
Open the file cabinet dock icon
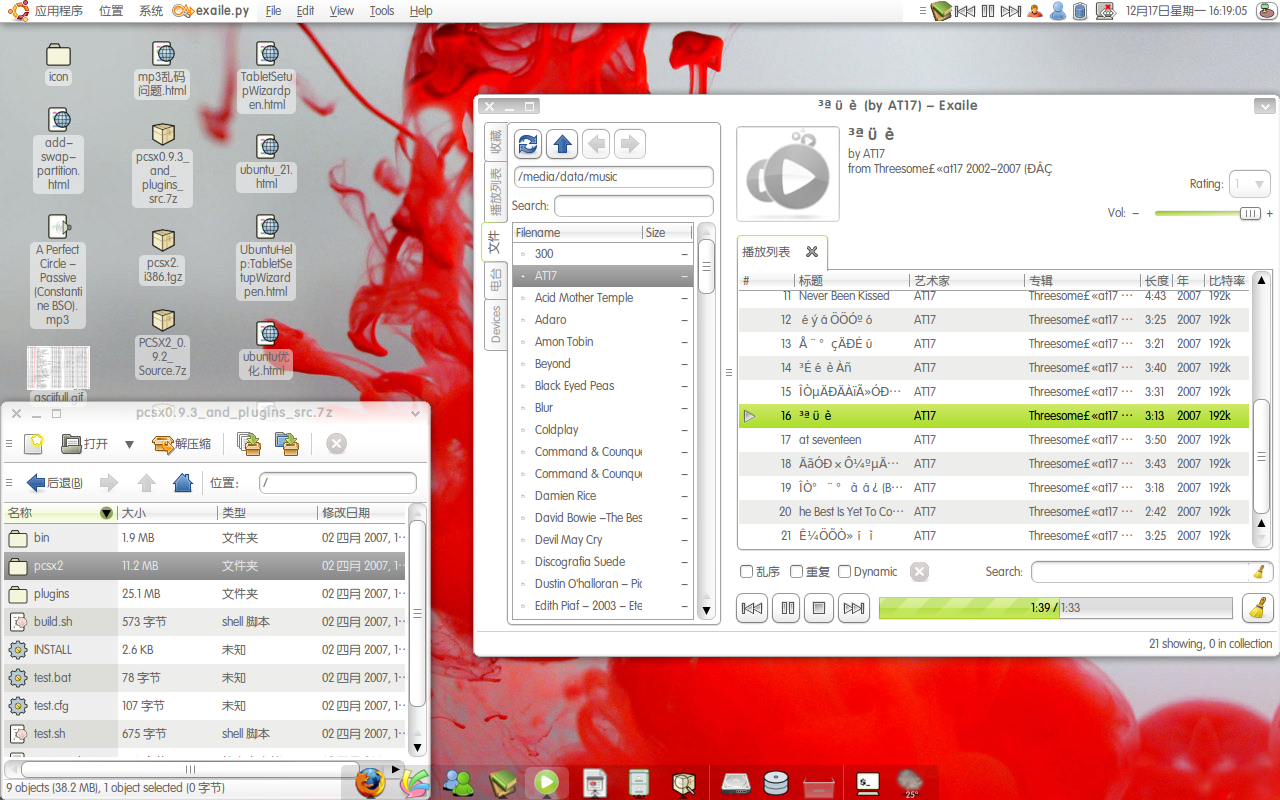pyautogui.click(x=638, y=782)
